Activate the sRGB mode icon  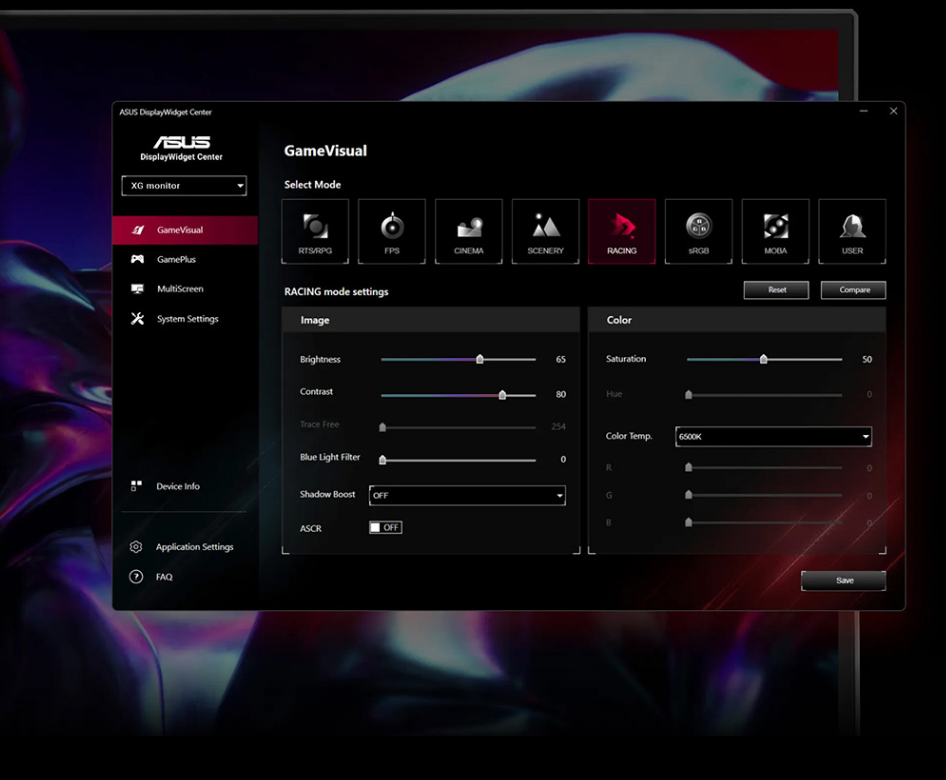[x=698, y=231]
